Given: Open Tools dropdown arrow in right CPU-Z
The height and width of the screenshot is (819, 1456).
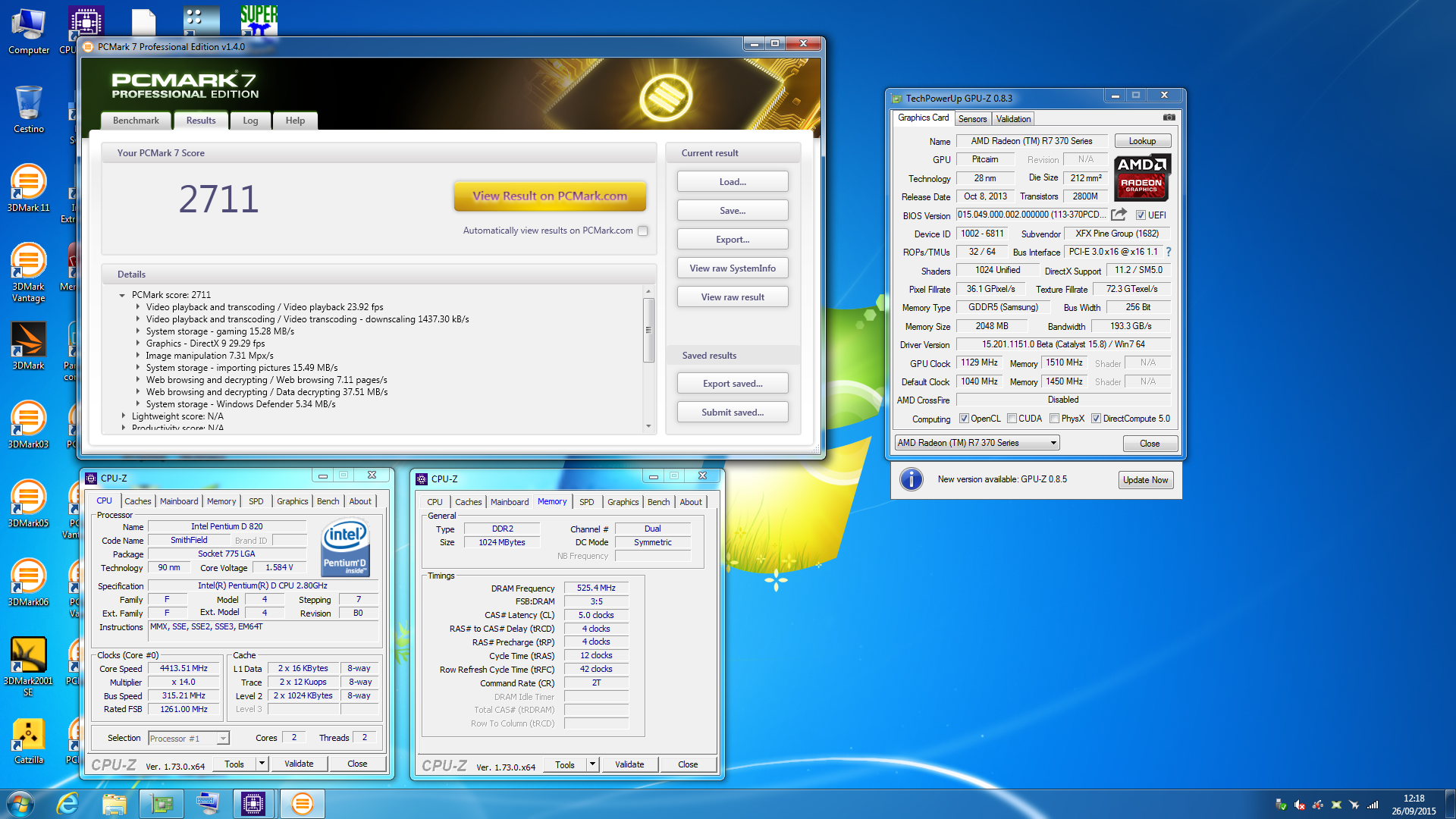Looking at the screenshot, I should pos(593,764).
